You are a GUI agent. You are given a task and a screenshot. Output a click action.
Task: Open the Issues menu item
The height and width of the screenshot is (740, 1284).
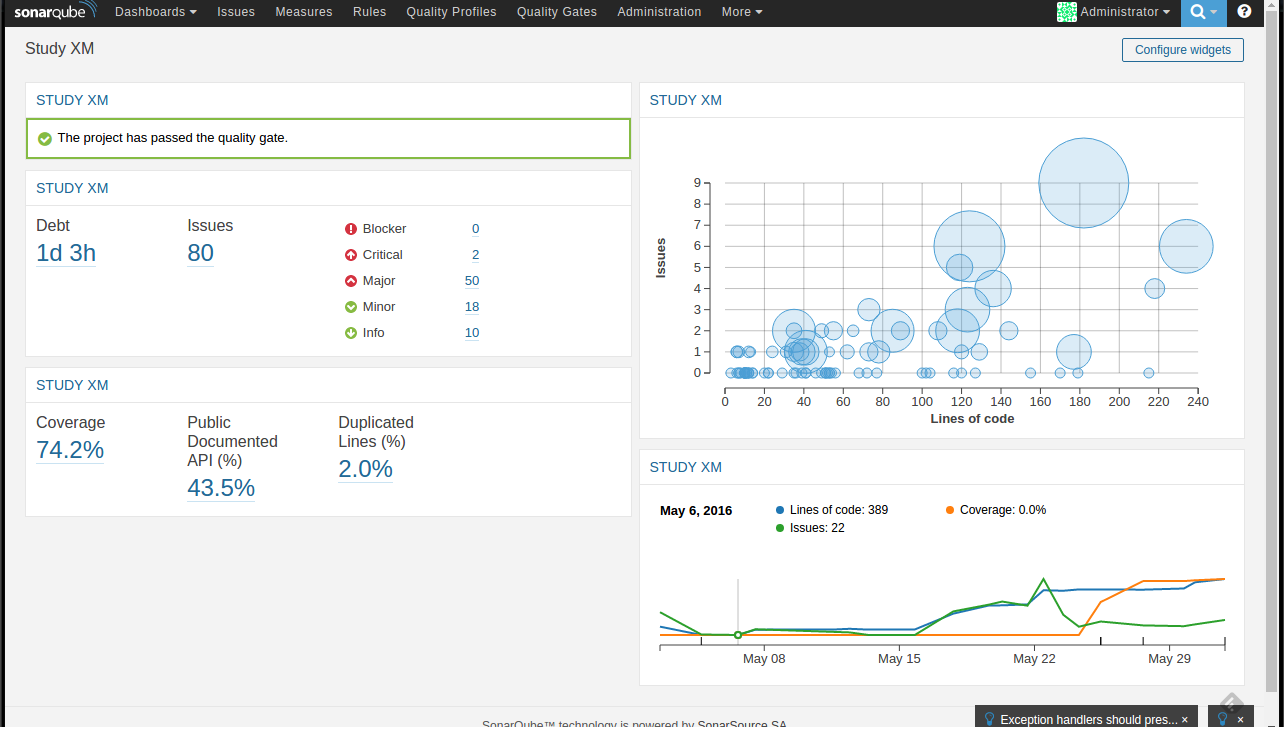(x=236, y=12)
